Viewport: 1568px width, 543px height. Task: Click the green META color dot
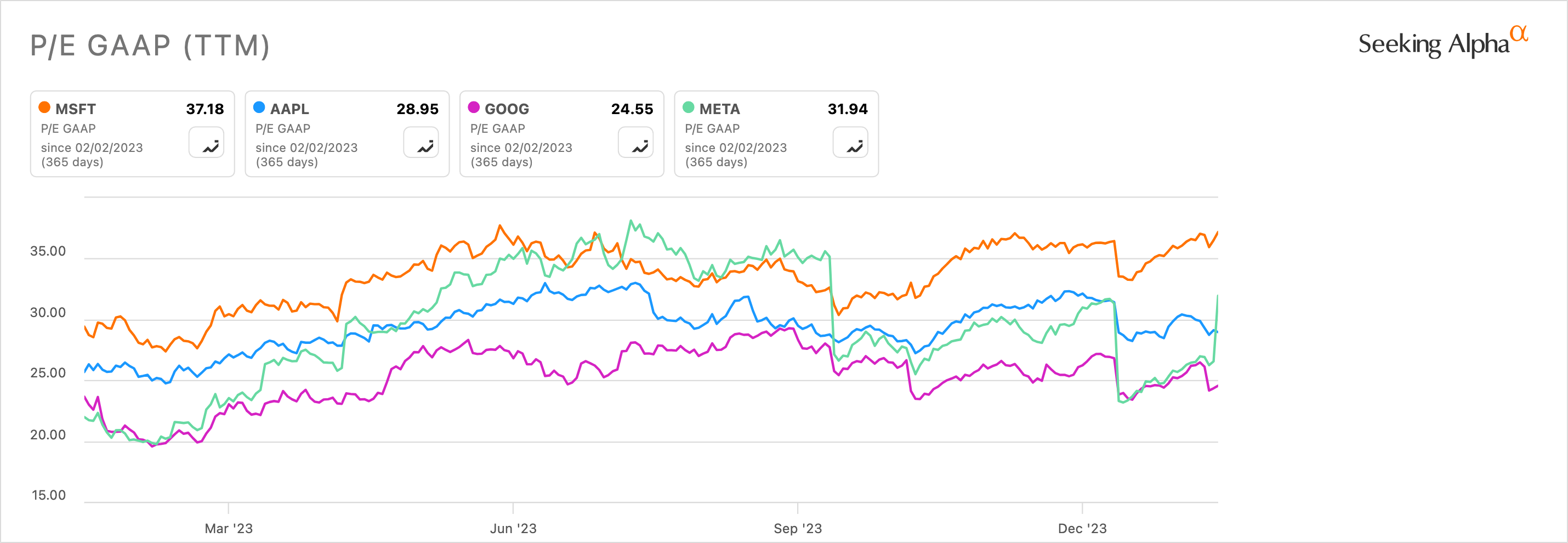coord(689,108)
